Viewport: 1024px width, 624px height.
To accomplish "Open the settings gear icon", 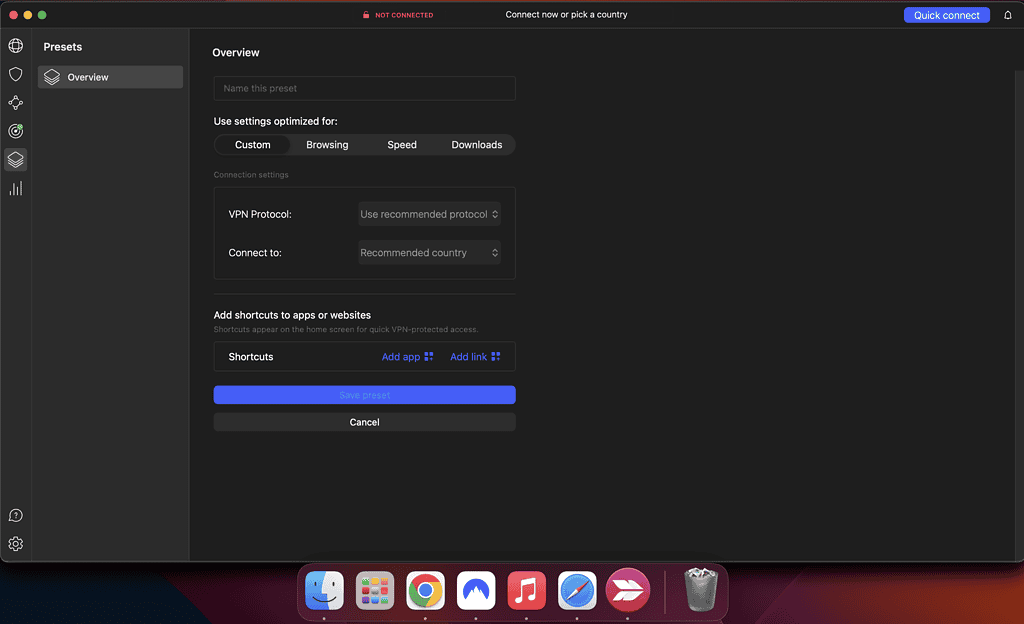I will click(x=15, y=544).
